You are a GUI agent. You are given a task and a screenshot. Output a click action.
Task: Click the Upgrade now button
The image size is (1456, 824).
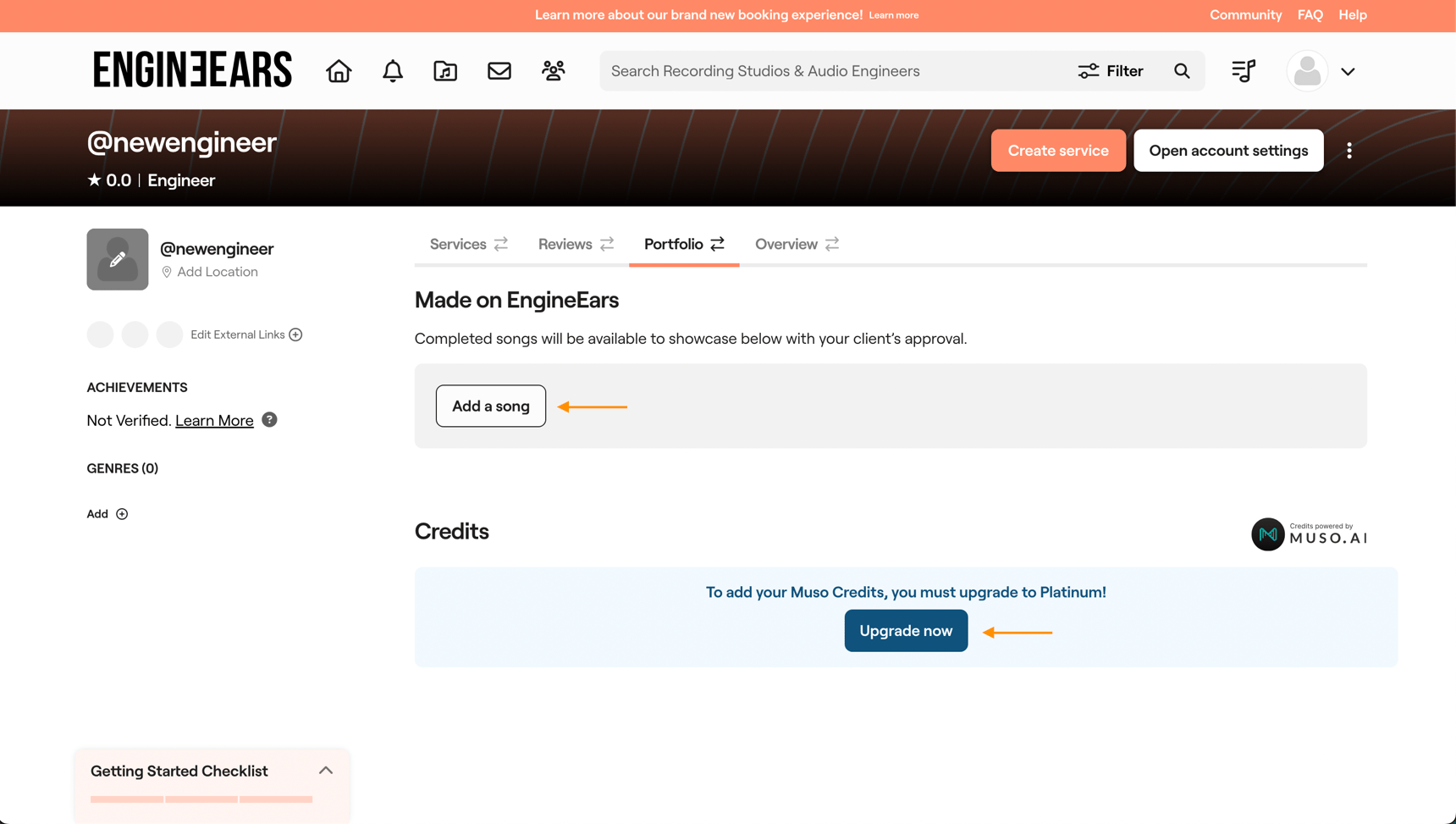click(x=905, y=631)
